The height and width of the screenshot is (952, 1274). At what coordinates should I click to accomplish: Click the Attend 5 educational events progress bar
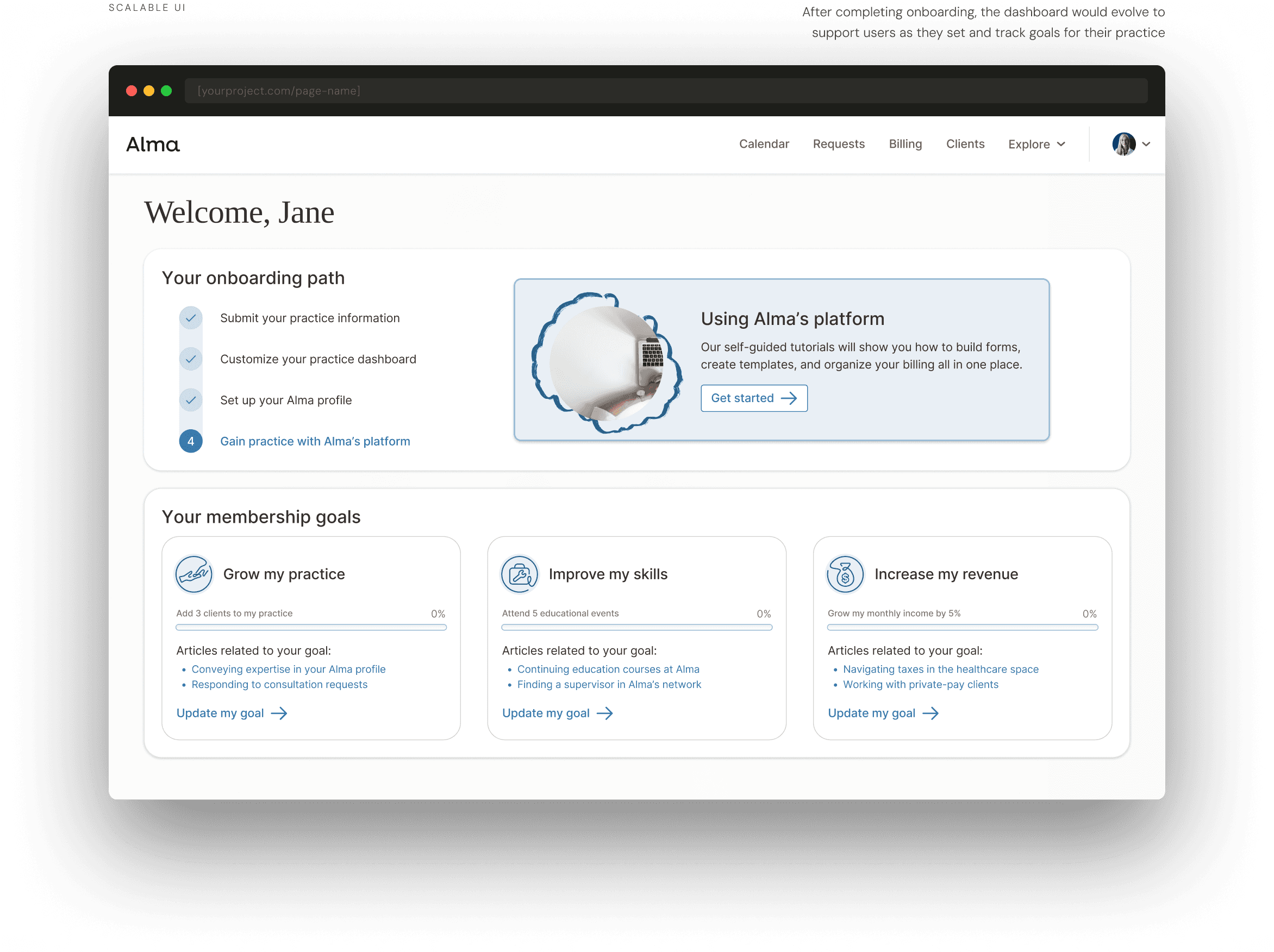click(x=636, y=627)
